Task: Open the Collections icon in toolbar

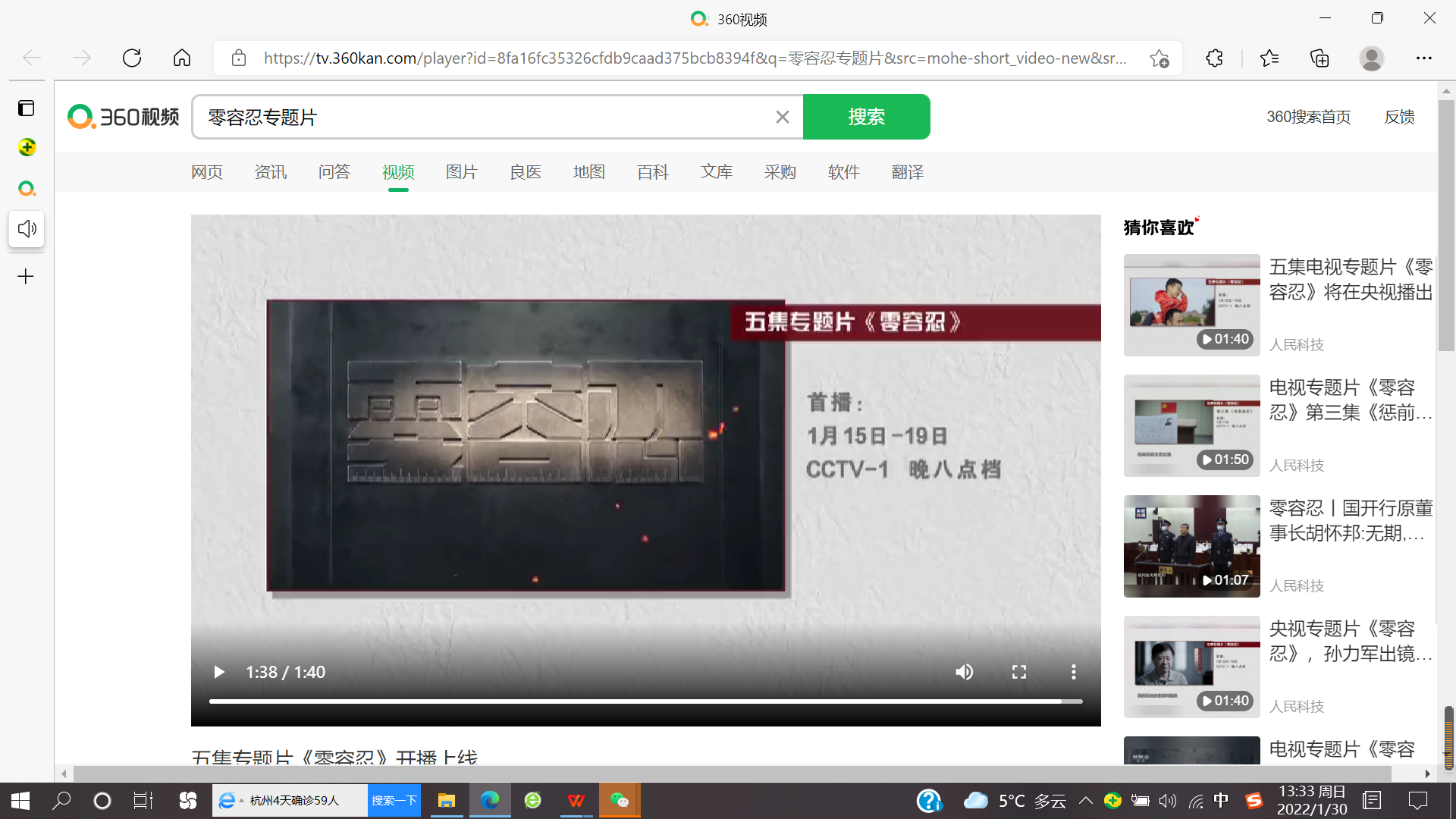Action: coord(1319,58)
